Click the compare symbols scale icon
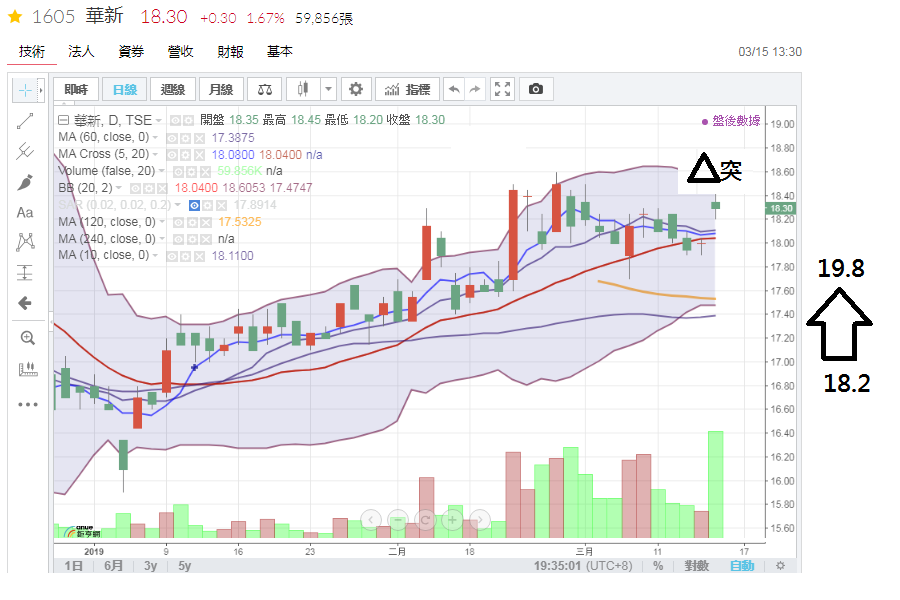This screenshot has height=600, width=900. [265, 89]
